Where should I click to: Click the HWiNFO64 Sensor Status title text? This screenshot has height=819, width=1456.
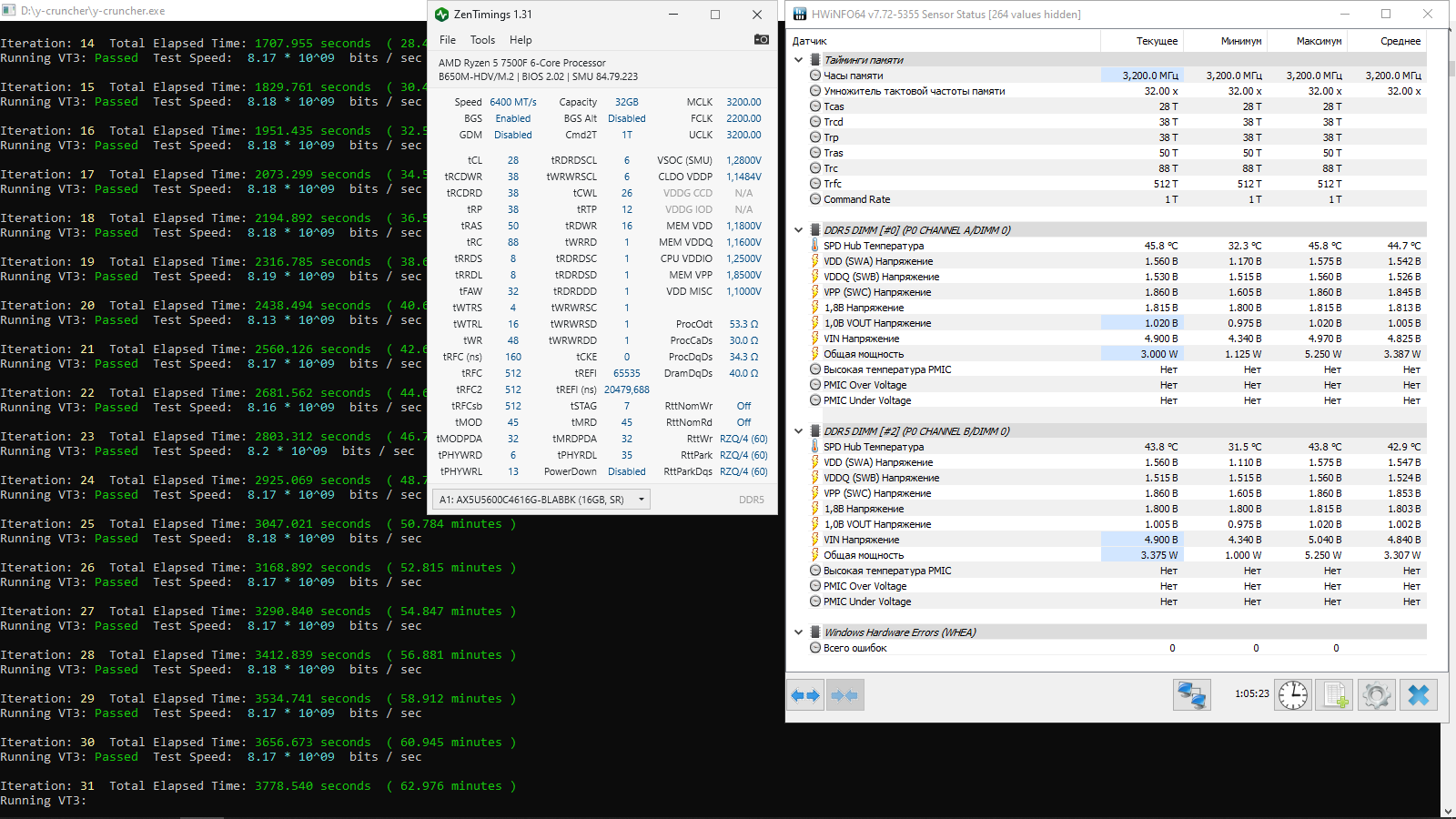tap(946, 15)
